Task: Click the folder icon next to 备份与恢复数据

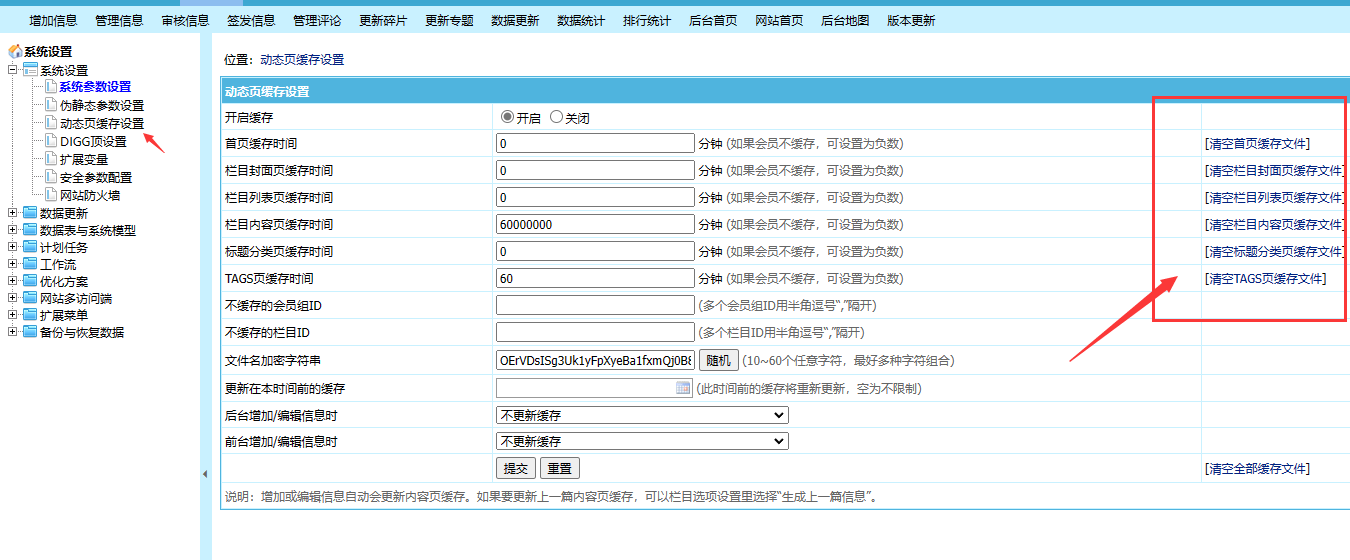Action: [x=30, y=332]
